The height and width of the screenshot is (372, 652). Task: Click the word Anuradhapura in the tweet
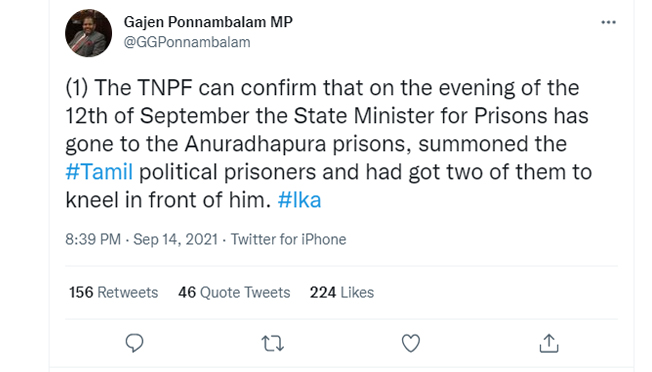255,144
